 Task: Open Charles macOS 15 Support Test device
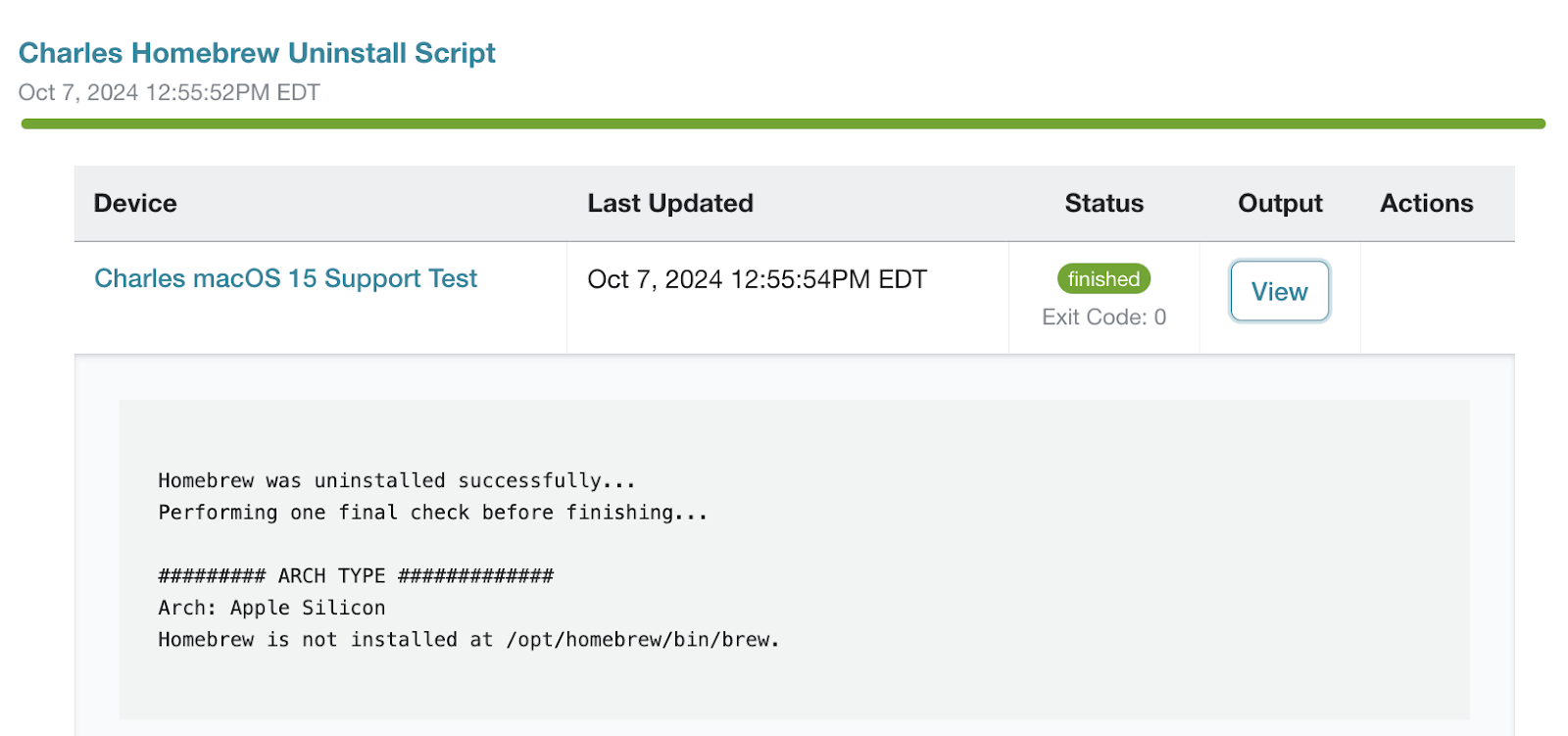coord(285,278)
